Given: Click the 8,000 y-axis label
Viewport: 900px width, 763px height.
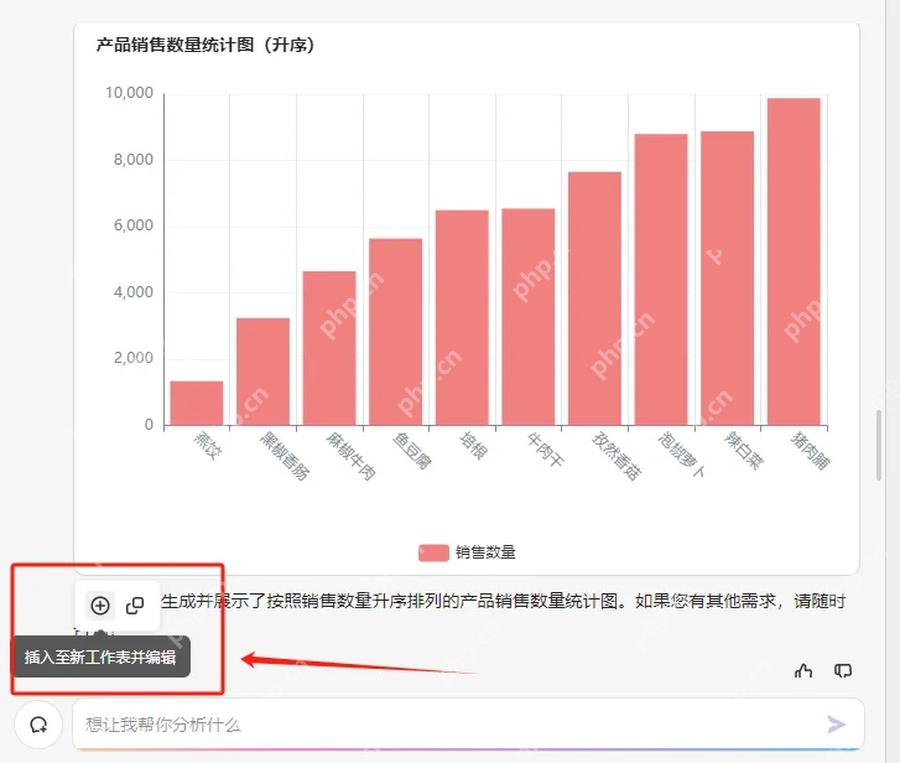Looking at the screenshot, I should pyautogui.click(x=134, y=160).
